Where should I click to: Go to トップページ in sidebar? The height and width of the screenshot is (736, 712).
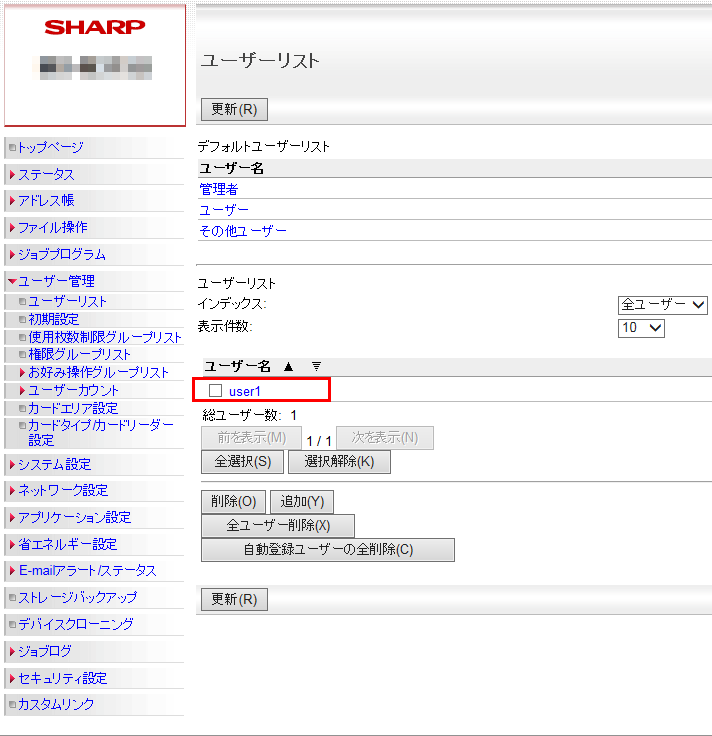50,147
